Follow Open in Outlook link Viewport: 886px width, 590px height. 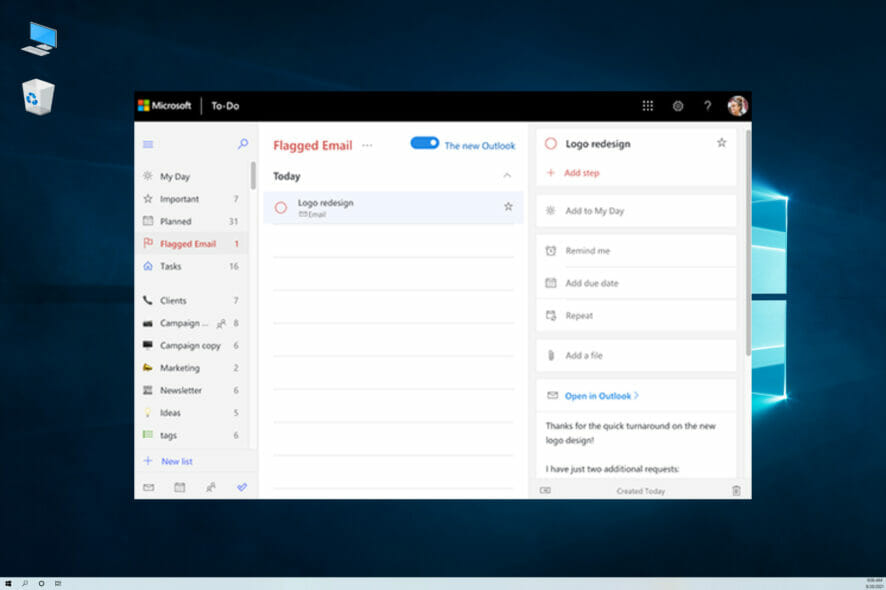(x=602, y=396)
